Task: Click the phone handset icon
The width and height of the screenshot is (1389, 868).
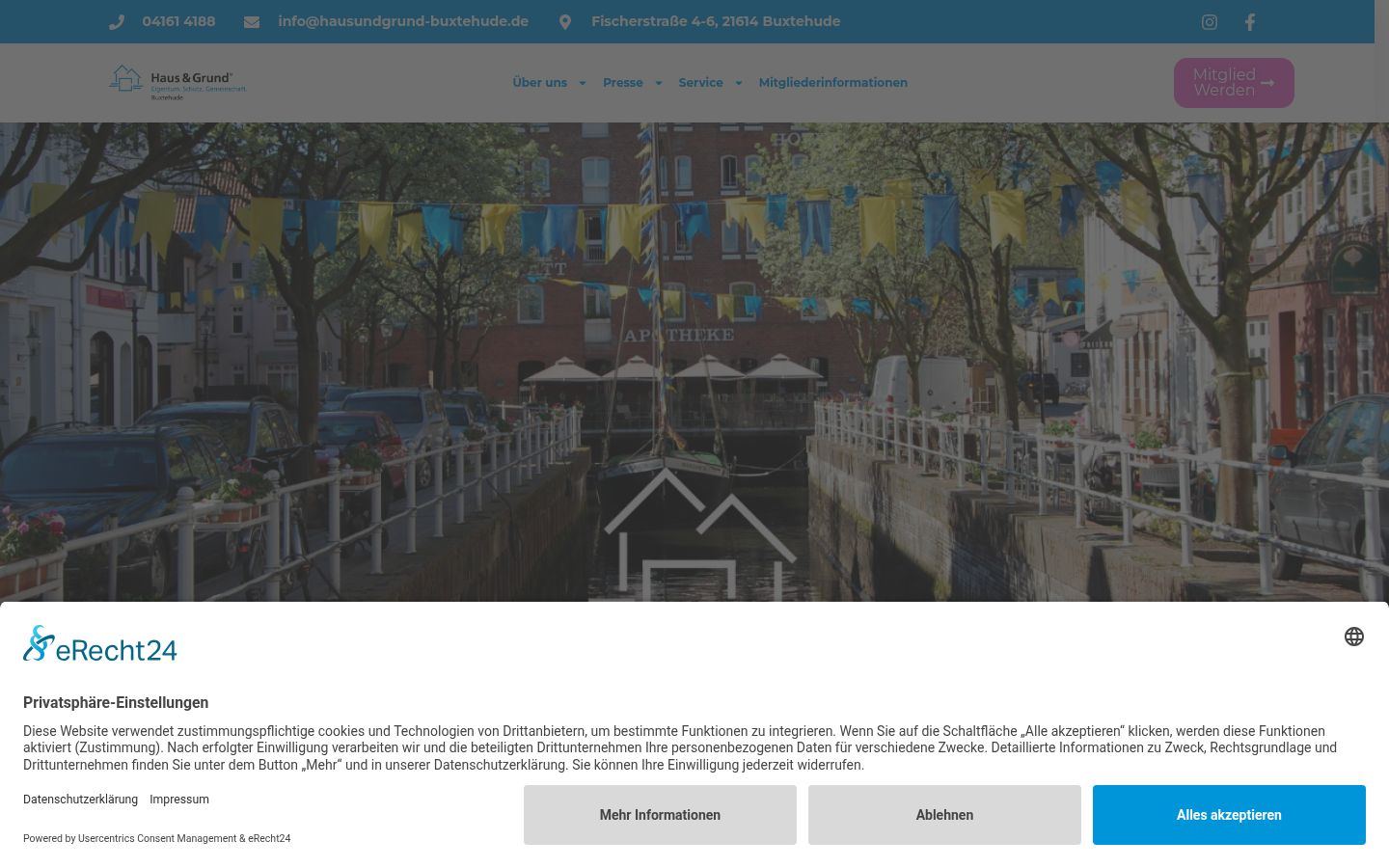Action: [x=117, y=22]
